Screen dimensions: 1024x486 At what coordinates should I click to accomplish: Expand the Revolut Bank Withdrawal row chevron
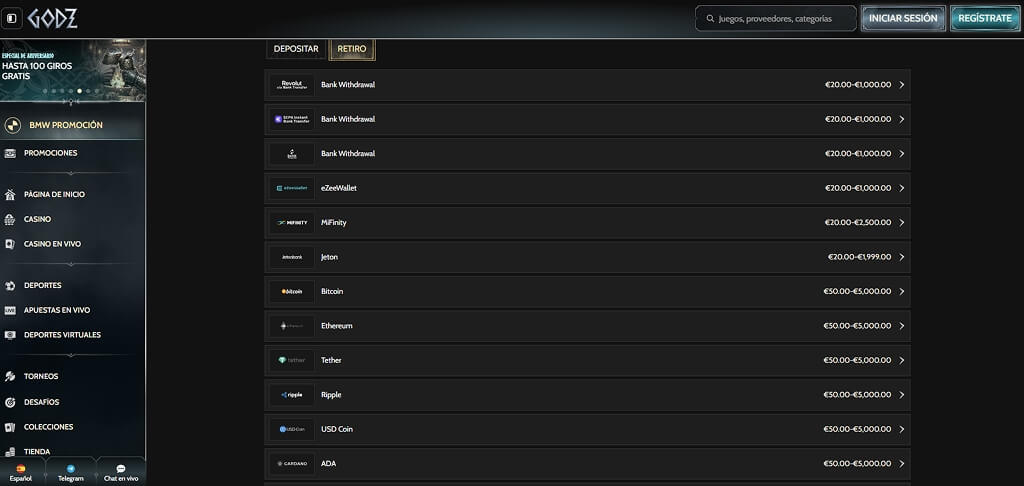(x=901, y=85)
